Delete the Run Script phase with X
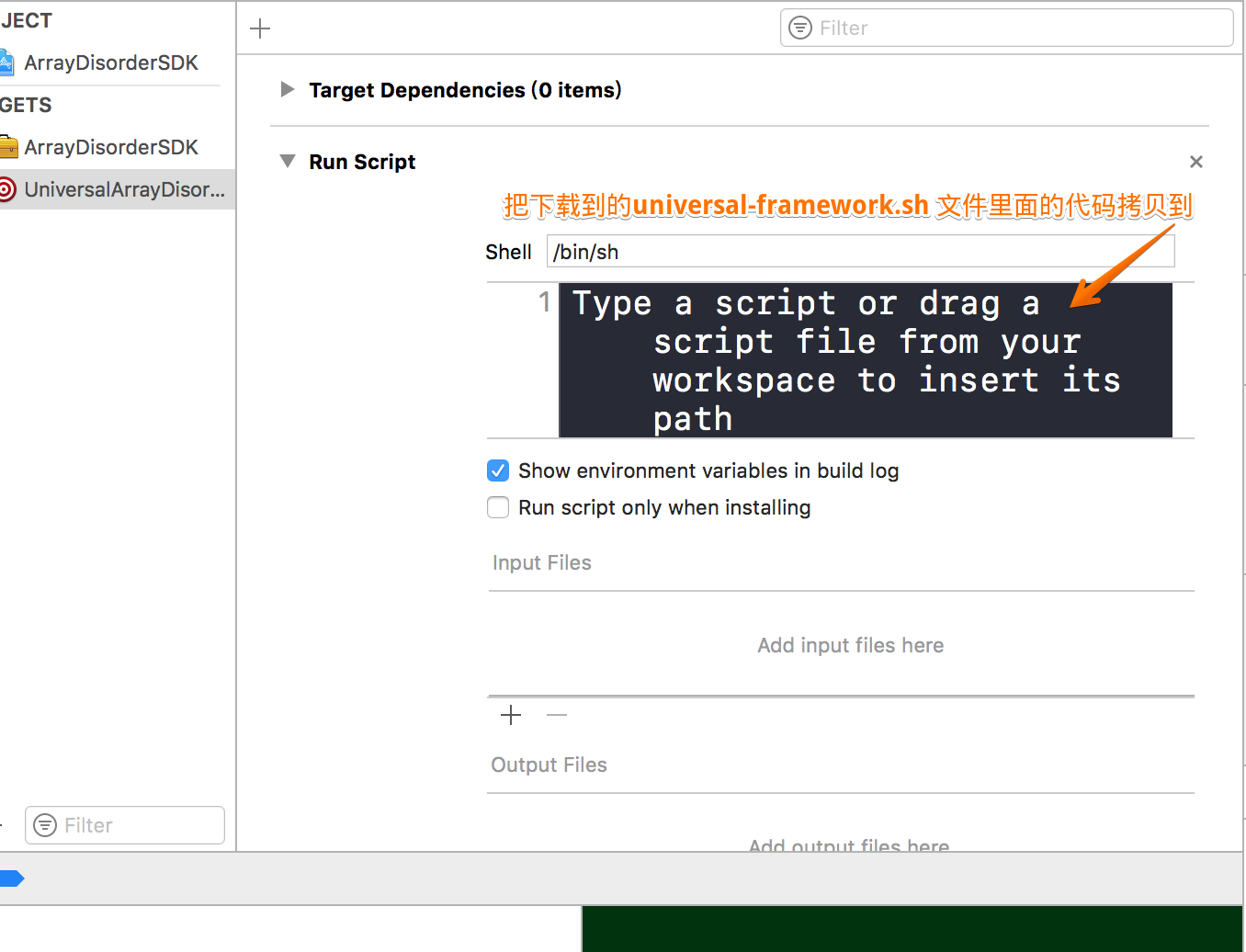This screenshot has width=1246, height=952. tap(1195, 162)
